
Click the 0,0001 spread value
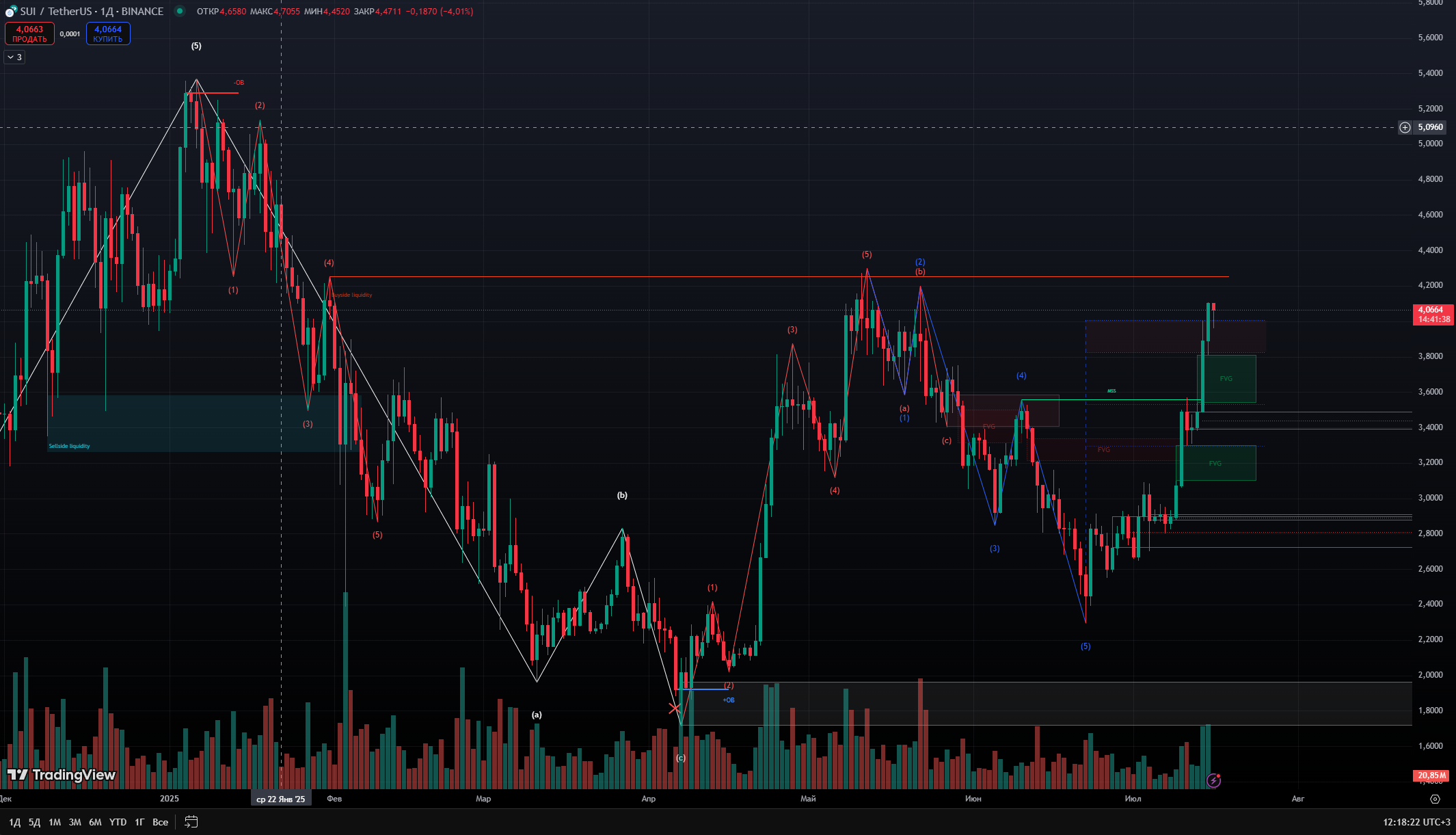pyautogui.click(x=70, y=34)
